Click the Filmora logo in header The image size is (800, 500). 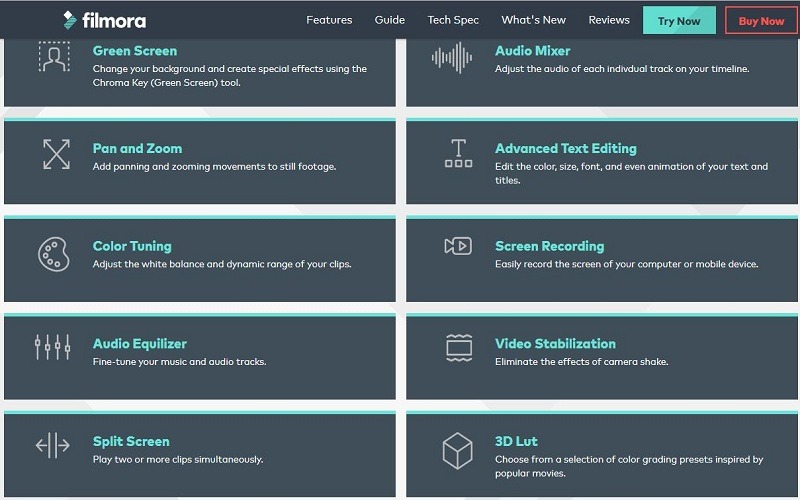103,20
